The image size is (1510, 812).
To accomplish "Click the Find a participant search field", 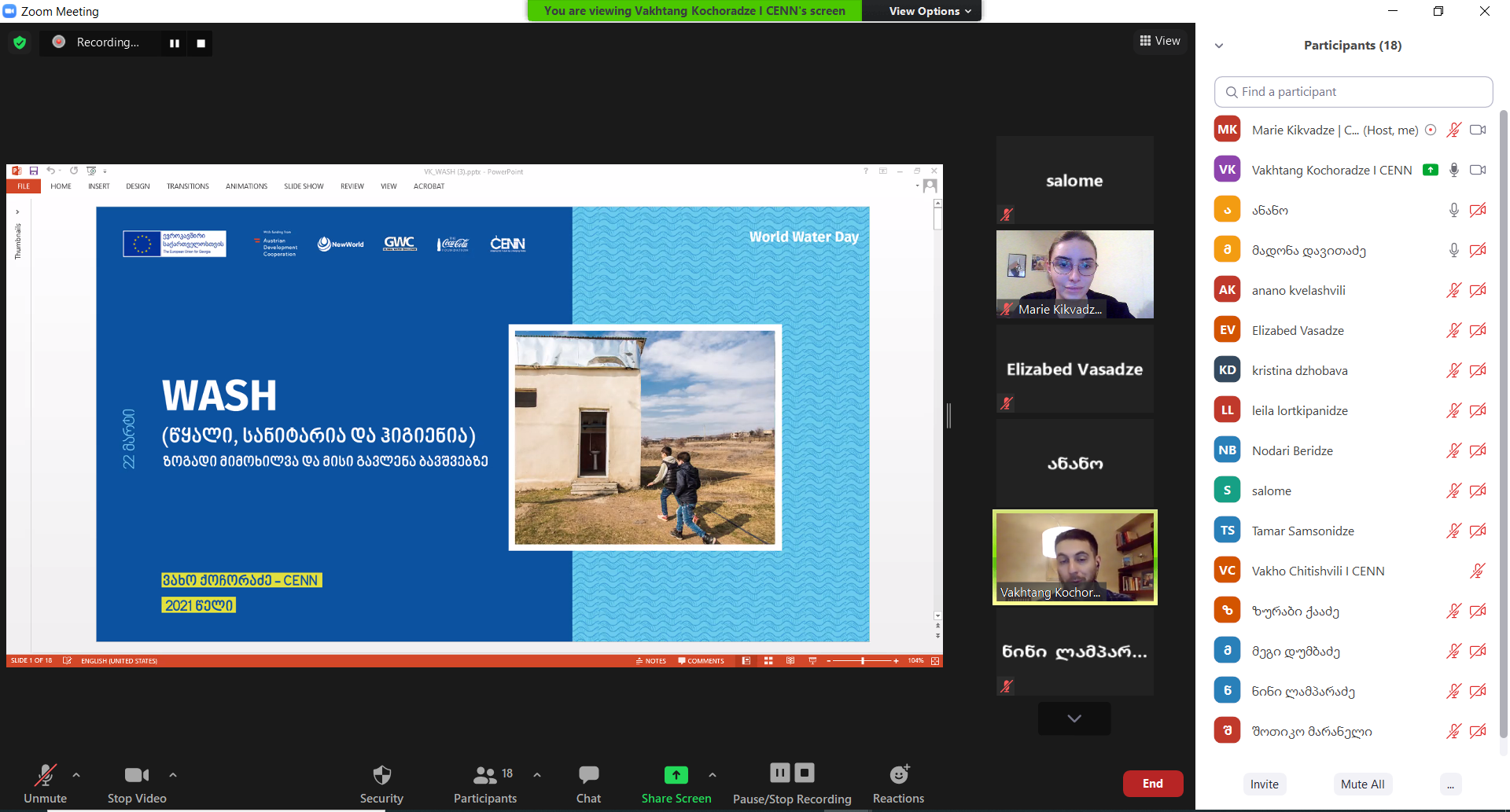I will [1353, 92].
